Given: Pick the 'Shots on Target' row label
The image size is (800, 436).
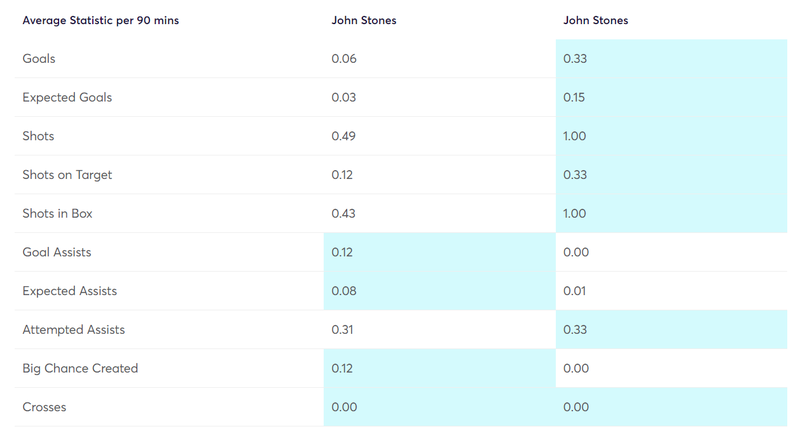Looking at the screenshot, I should [67, 175].
